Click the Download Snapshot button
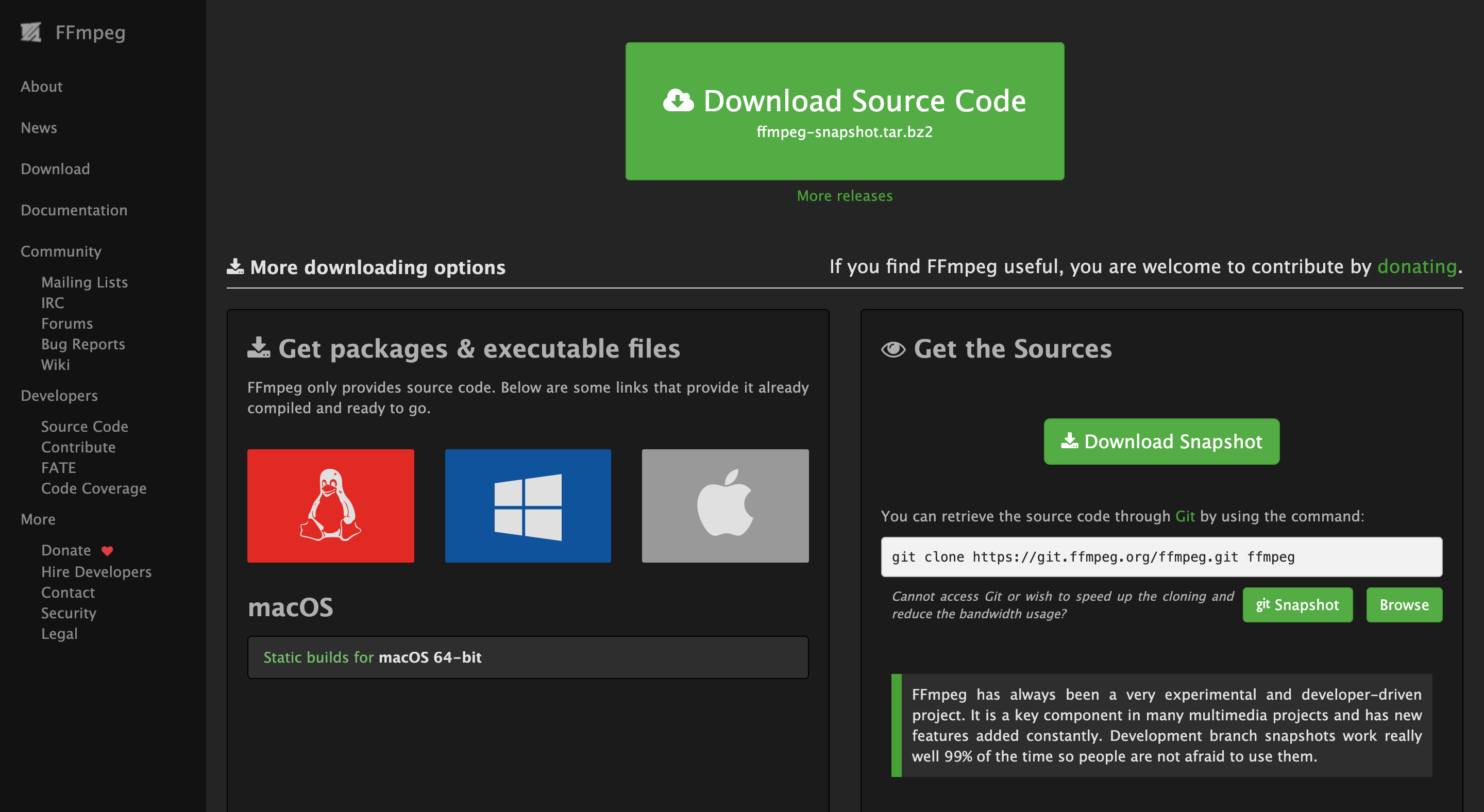This screenshot has width=1484, height=812. [x=1162, y=442]
